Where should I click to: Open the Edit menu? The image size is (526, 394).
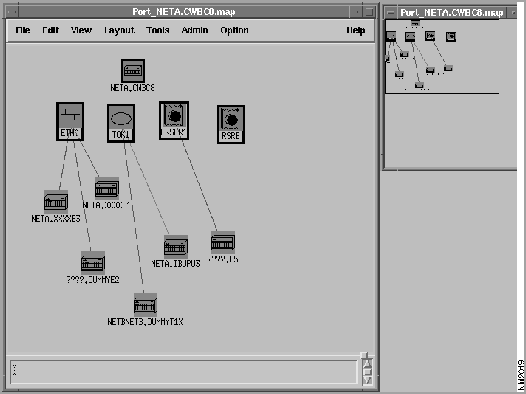point(50,30)
